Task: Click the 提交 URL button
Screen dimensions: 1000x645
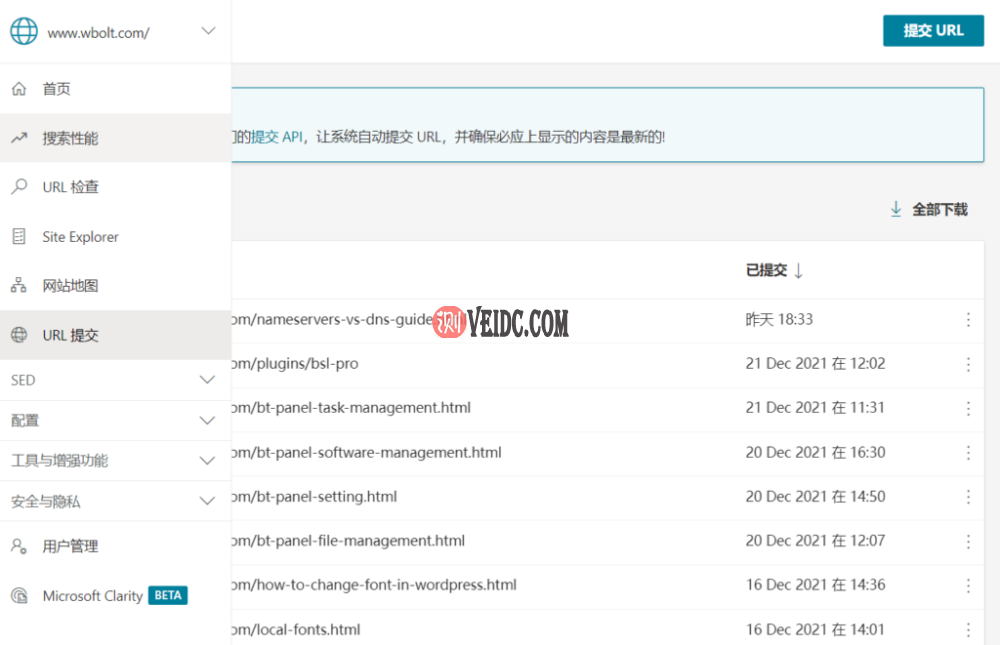Action: 933,31
